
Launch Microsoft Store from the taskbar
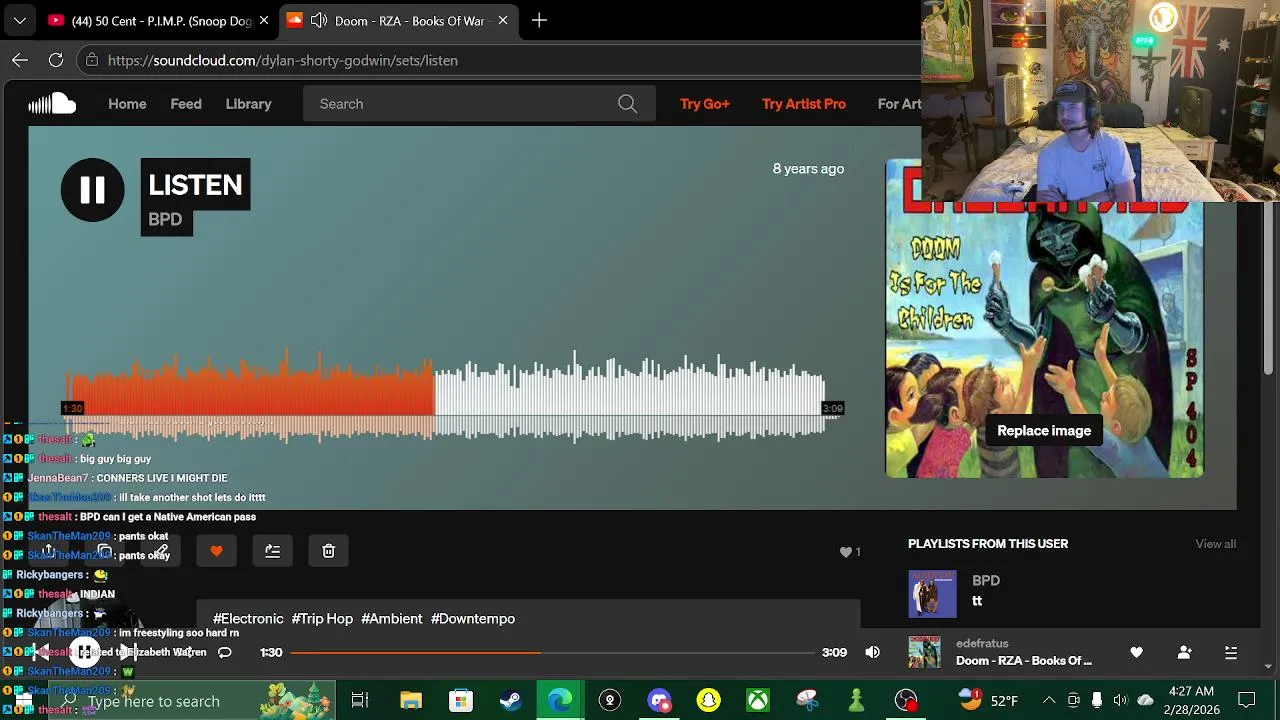click(x=460, y=701)
